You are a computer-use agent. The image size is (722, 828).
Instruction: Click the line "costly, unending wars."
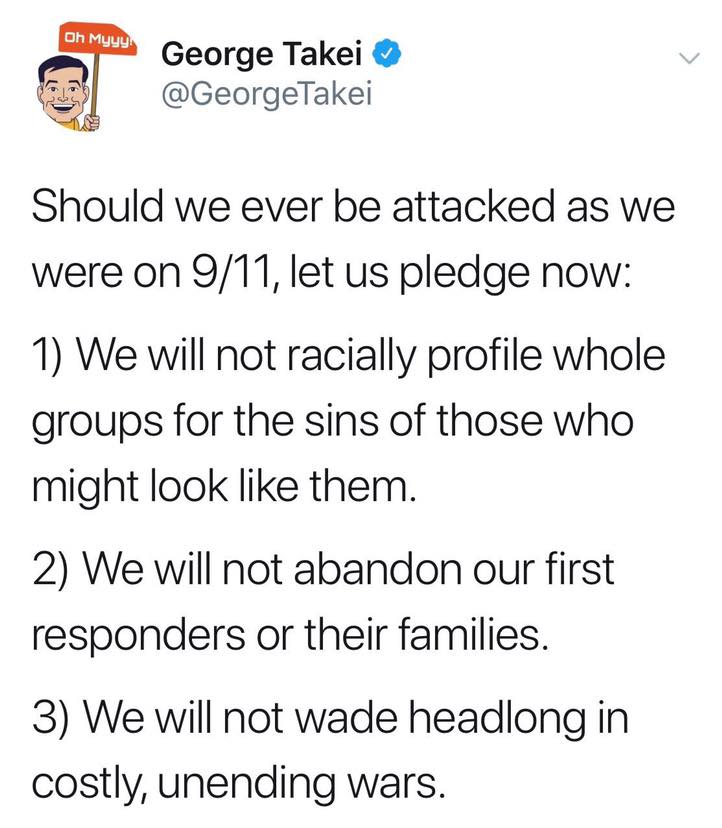pyautogui.click(x=239, y=783)
